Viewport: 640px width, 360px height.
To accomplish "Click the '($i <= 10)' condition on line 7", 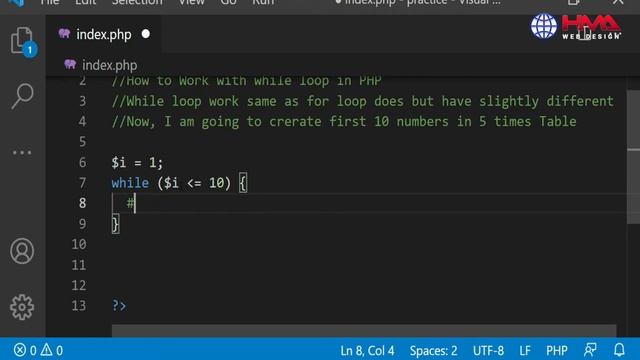I will [x=194, y=183].
